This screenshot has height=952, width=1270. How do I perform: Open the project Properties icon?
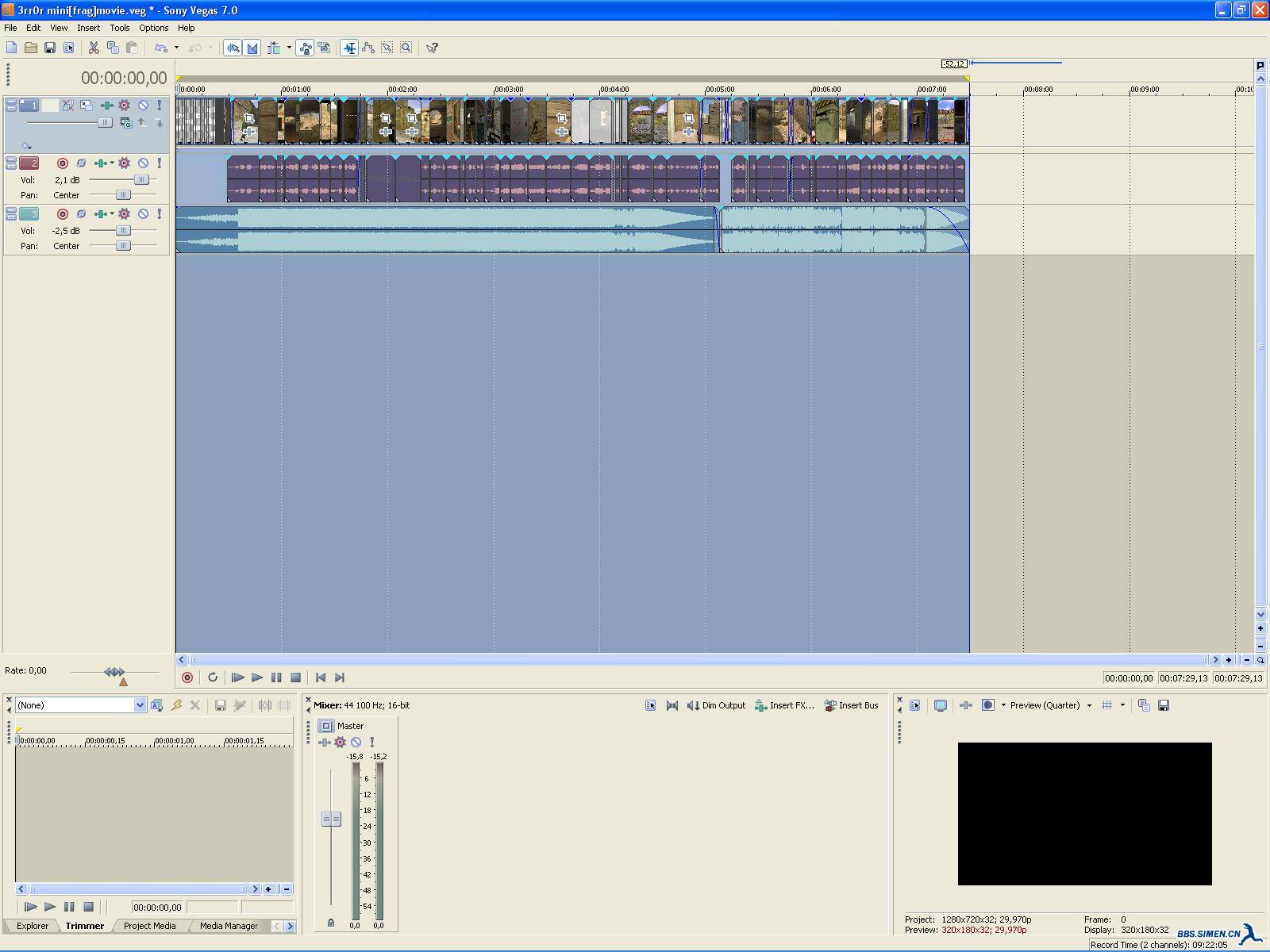click(69, 48)
